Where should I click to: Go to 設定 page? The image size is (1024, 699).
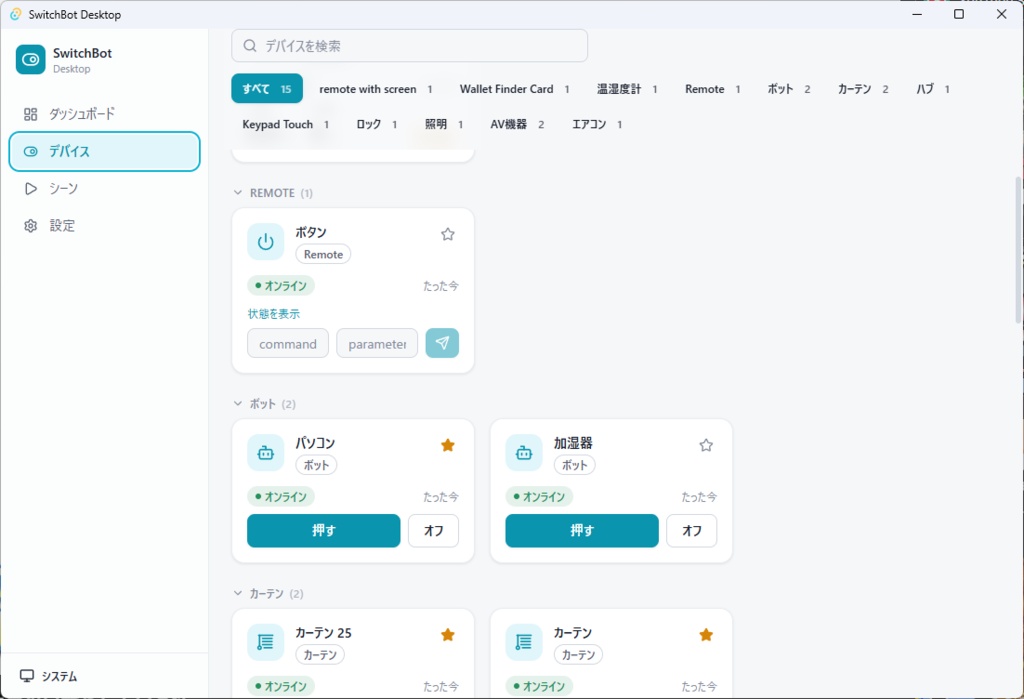pyautogui.click(x=104, y=226)
